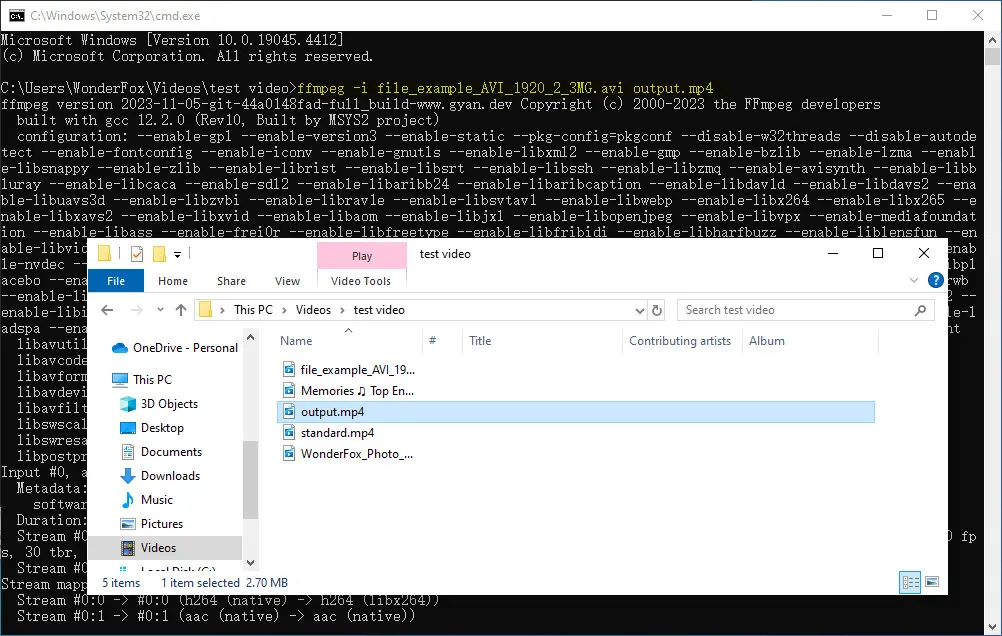
Task: Click cmd window scroll down arrow
Action: point(992,628)
